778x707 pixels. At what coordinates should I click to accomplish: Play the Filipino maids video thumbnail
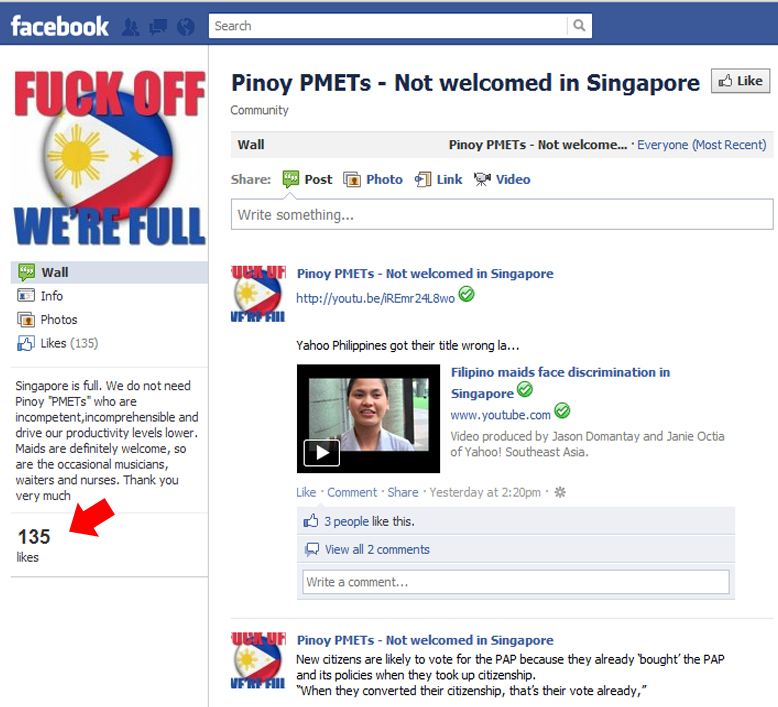point(368,419)
